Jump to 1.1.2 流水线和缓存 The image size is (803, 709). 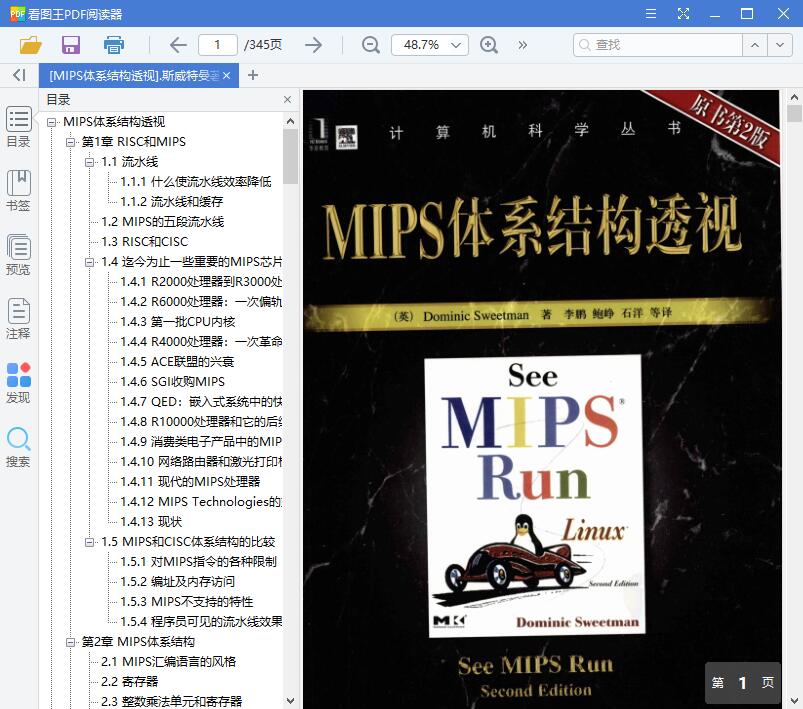[x=172, y=202]
